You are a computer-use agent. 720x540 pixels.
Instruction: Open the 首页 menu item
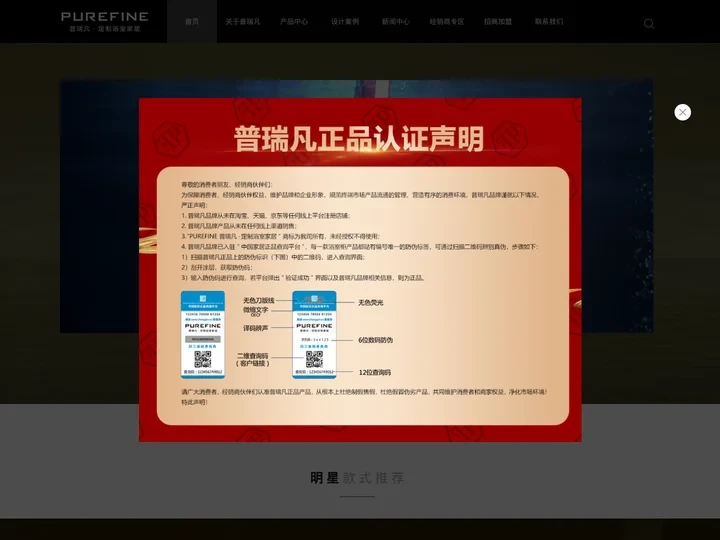coord(192,22)
